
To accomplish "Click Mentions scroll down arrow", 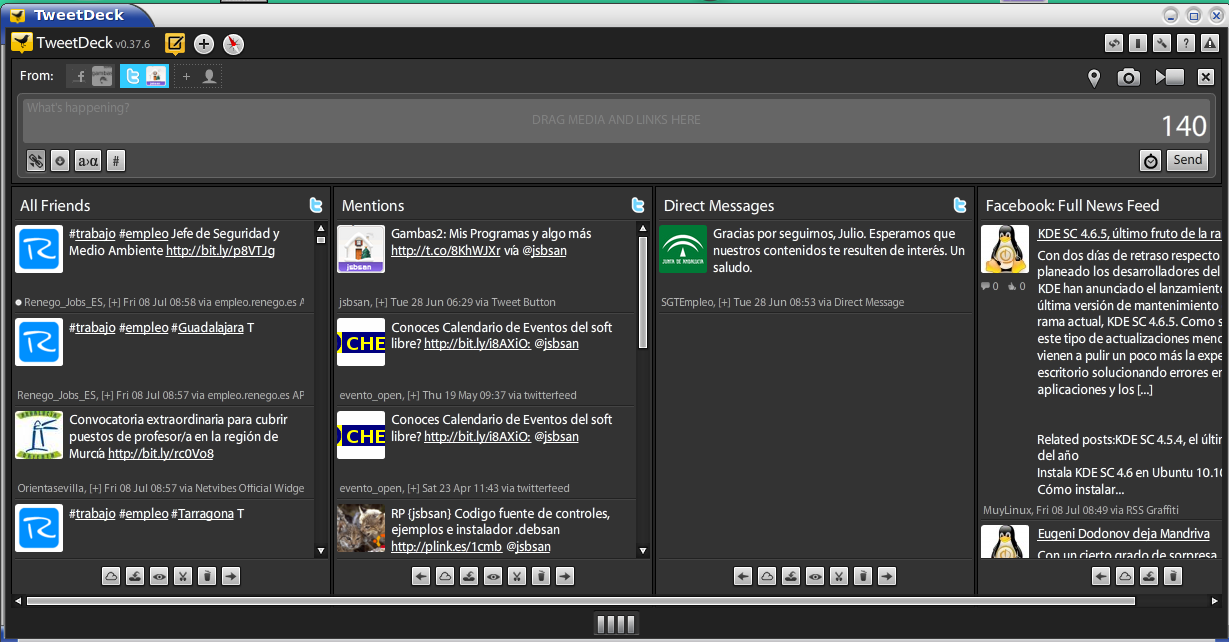I will (x=643, y=550).
